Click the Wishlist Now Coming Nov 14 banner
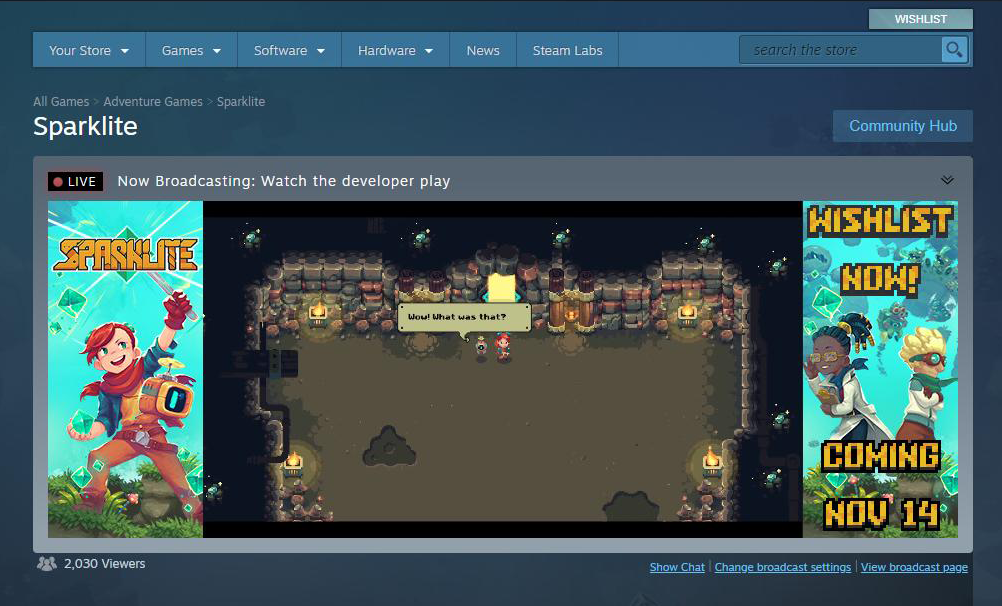The height and width of the screenshot is (606, 1002). (880, 369)
